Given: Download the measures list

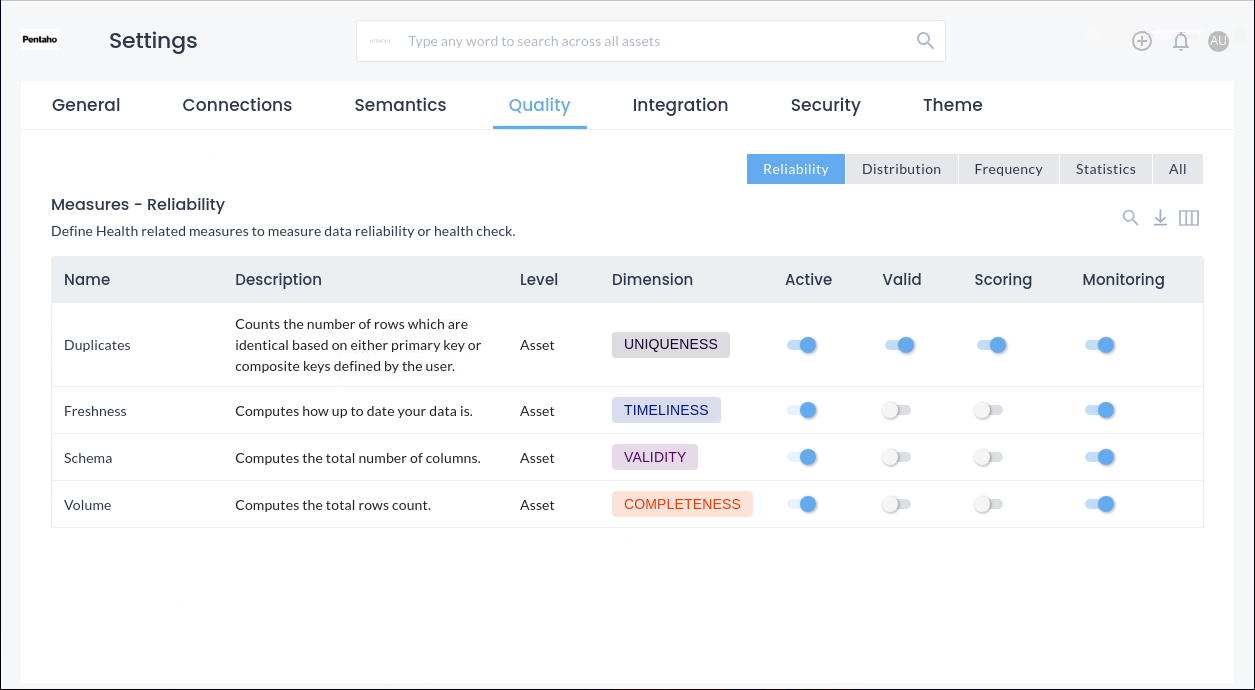Looking at the screenshot, I should pos(1160,218).
